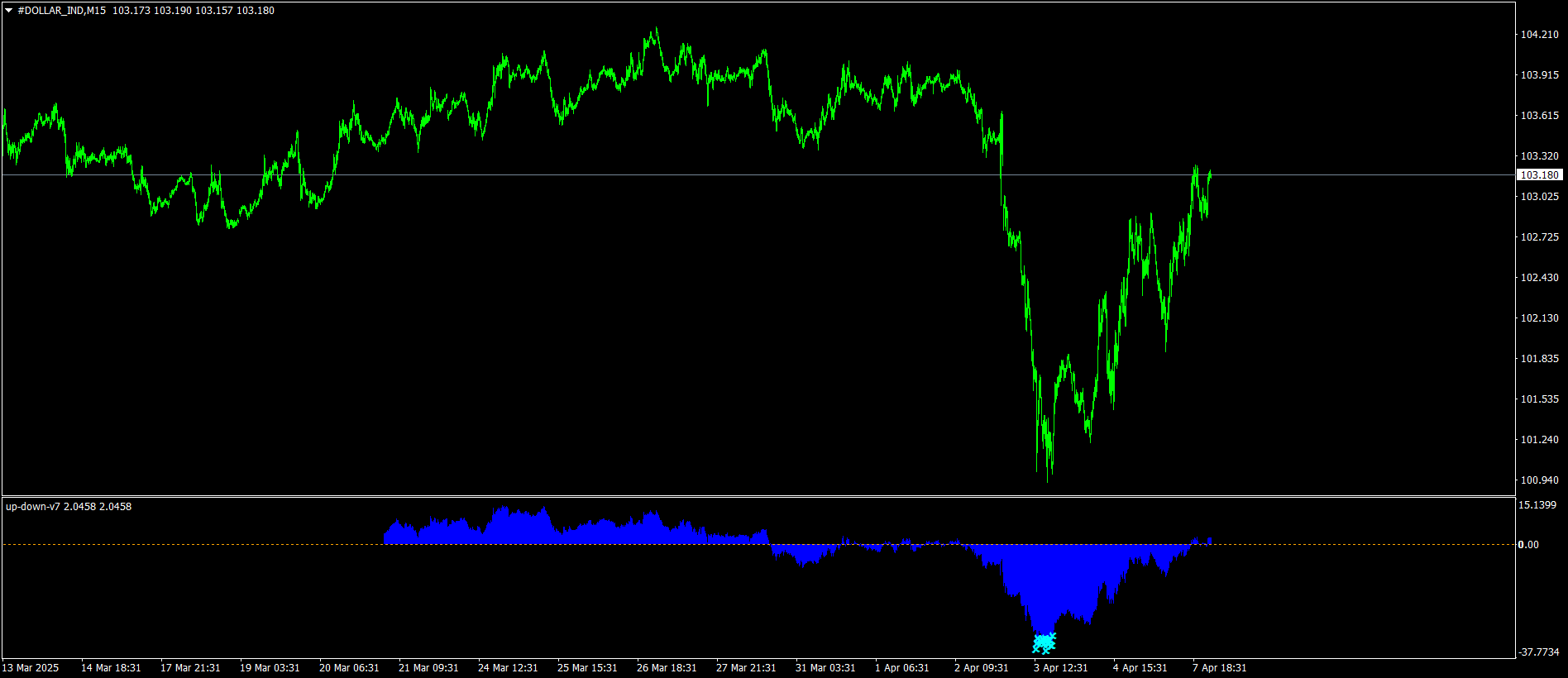Click the 103.320 price scale label

[x=1540, y=156]
